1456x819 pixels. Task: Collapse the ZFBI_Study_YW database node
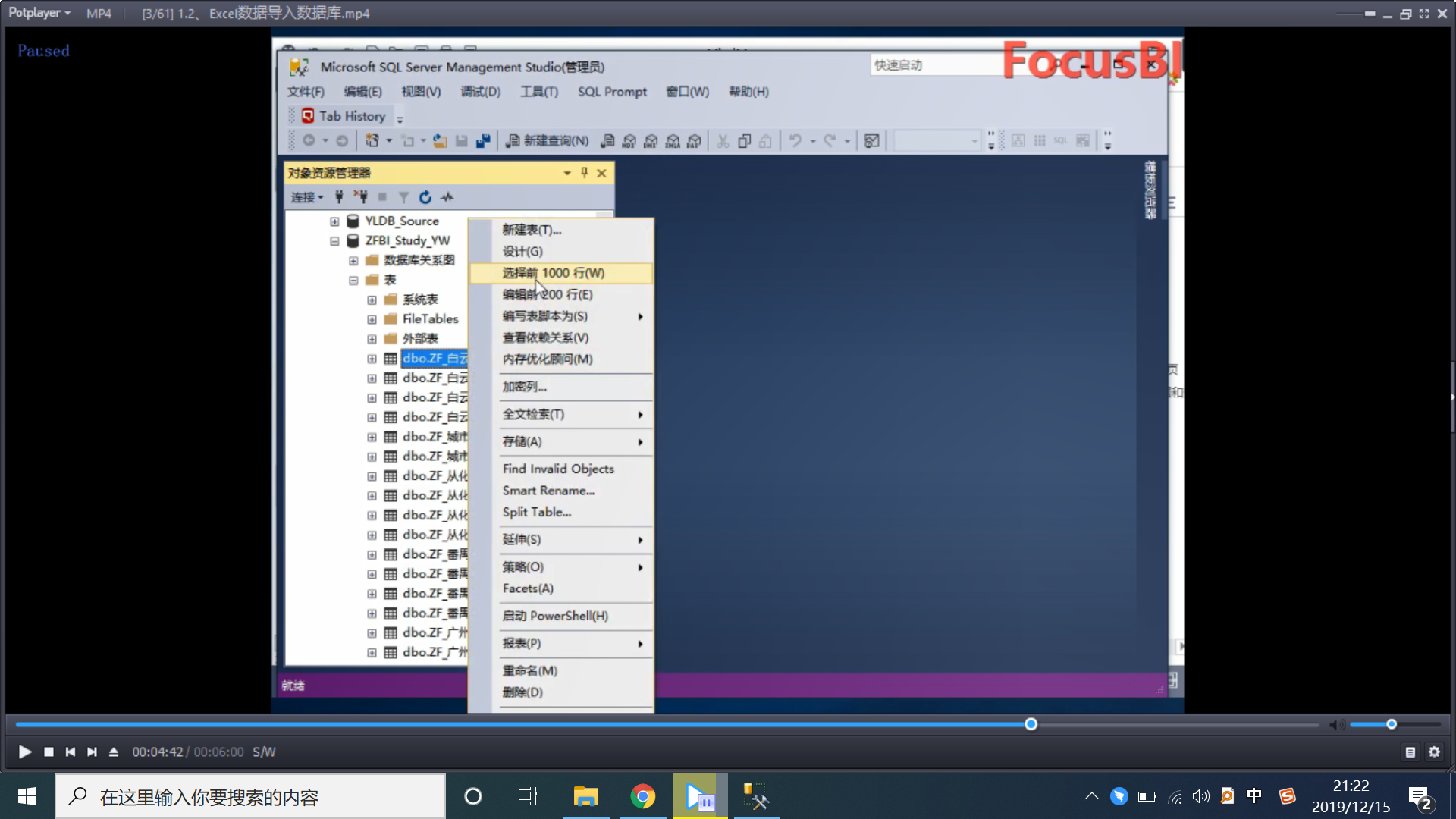point(334,240)
